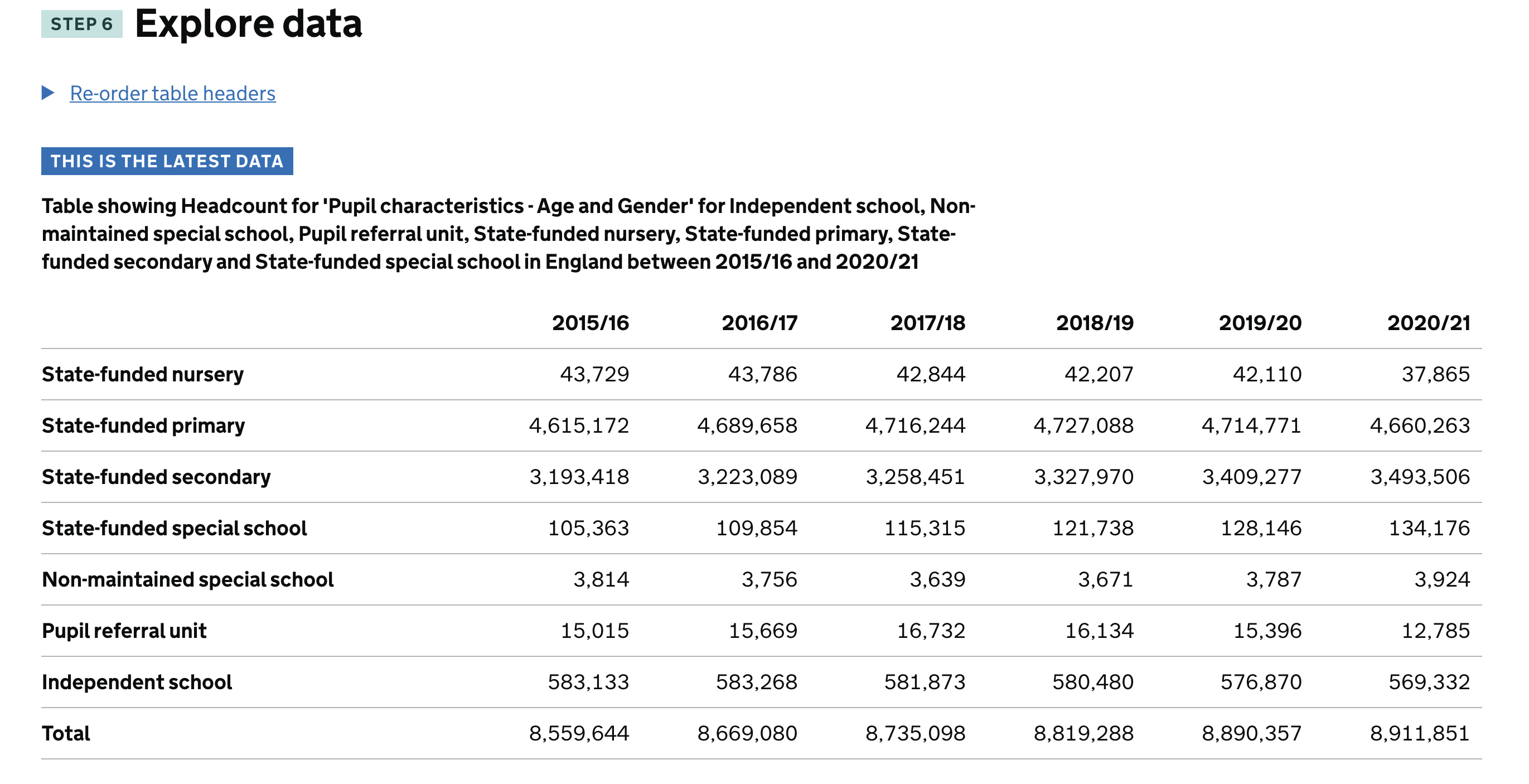Select the State-funded special school row label
The image size is (1529, 784).
tap(174, 528)
